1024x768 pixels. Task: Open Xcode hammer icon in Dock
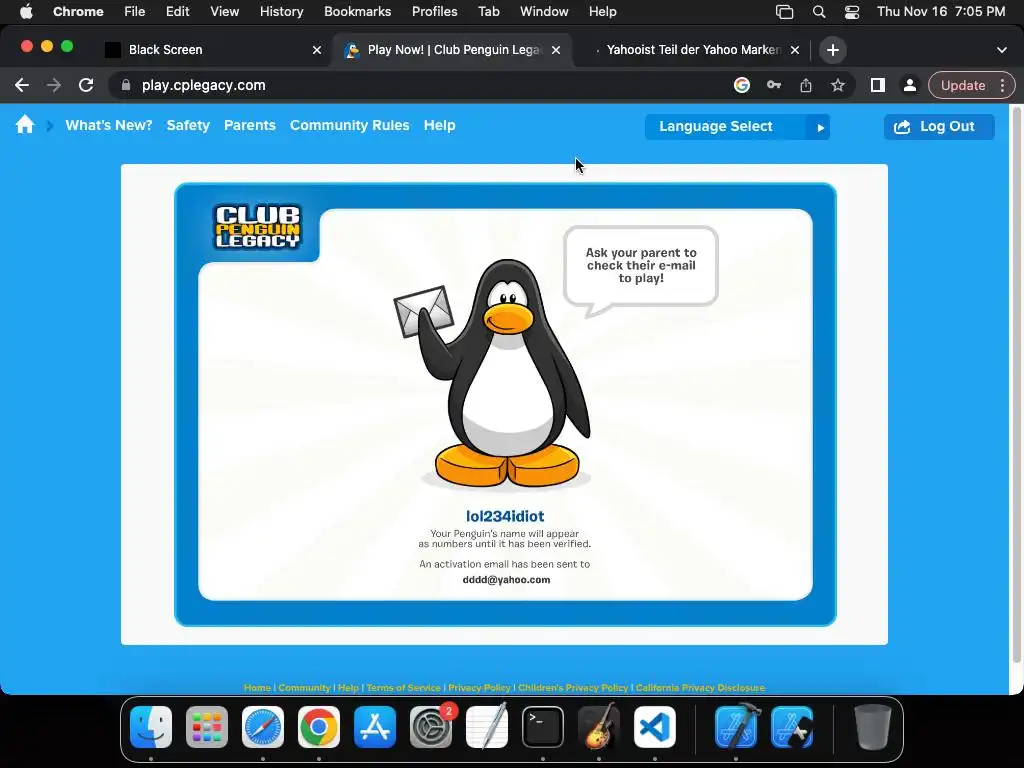click(736, 727)
